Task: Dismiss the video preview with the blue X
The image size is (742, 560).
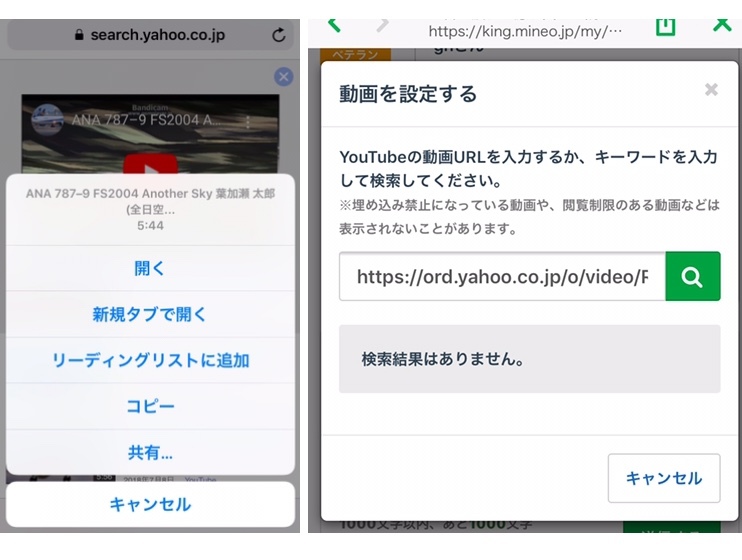Action: pyautogui.click(x=283, y=77)
